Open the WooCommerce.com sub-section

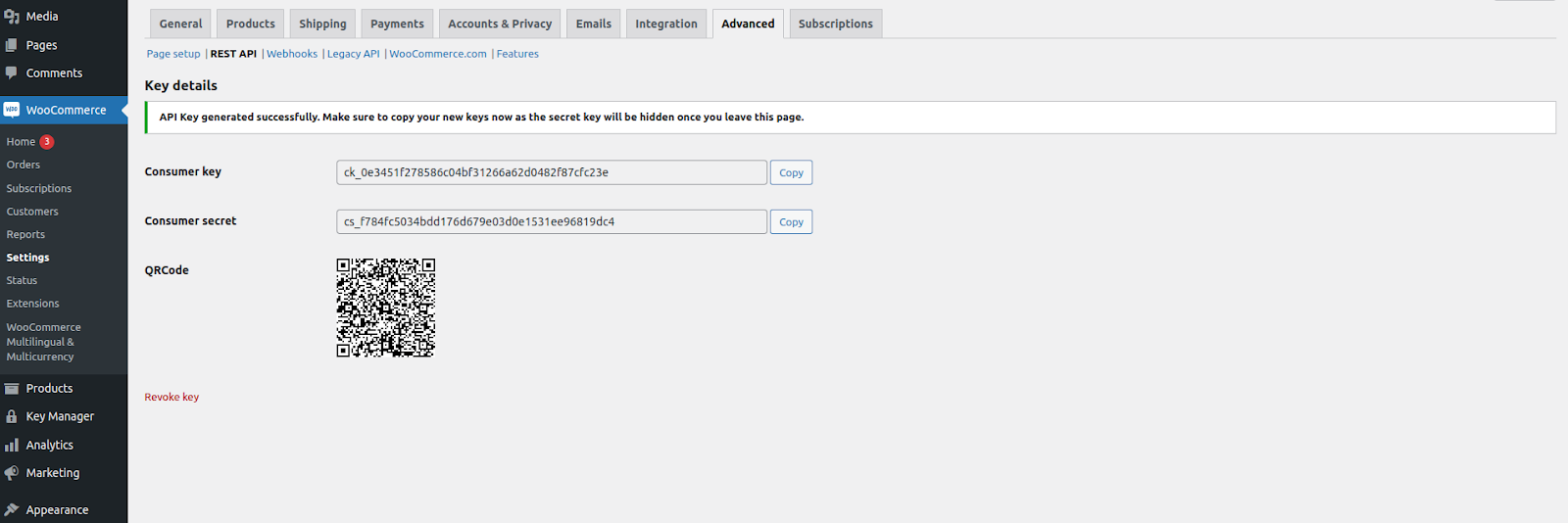point(438,54)
